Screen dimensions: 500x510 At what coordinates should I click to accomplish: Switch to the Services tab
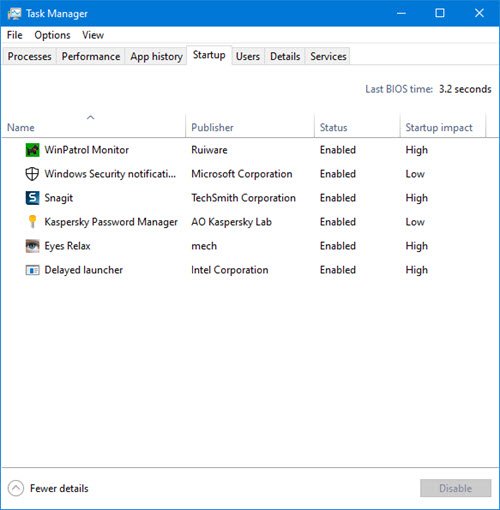(x=328, y=56)
